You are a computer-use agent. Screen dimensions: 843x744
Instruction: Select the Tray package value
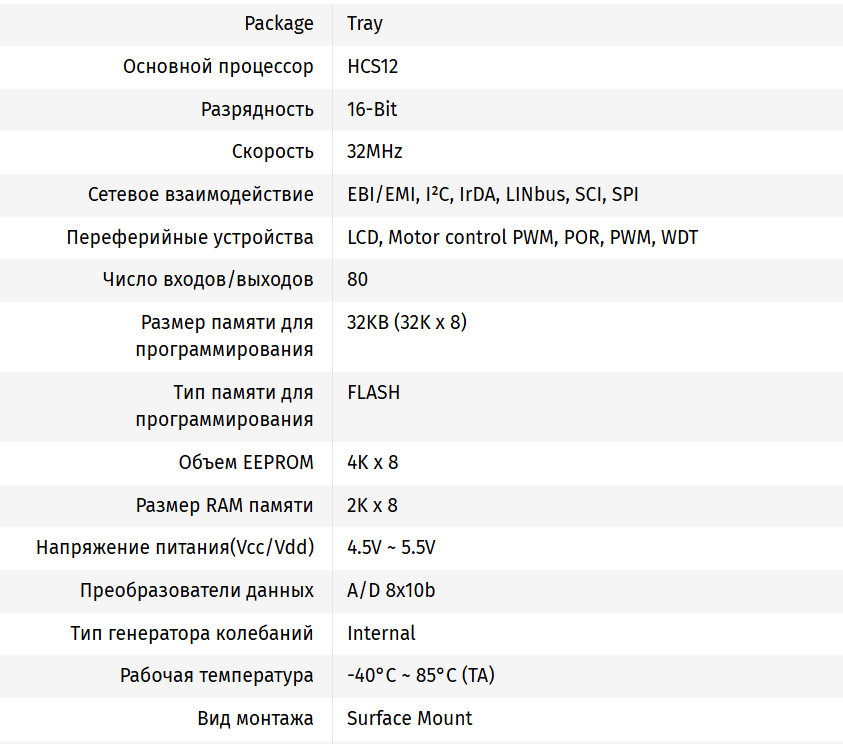365,23
